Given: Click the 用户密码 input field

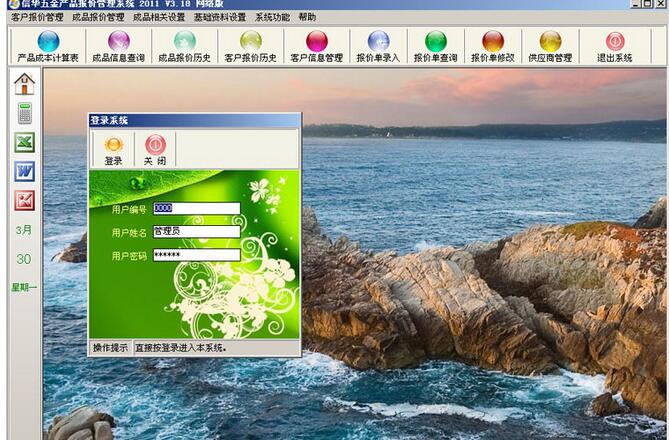Looking at the screenshot, I should tap(197, 255).
